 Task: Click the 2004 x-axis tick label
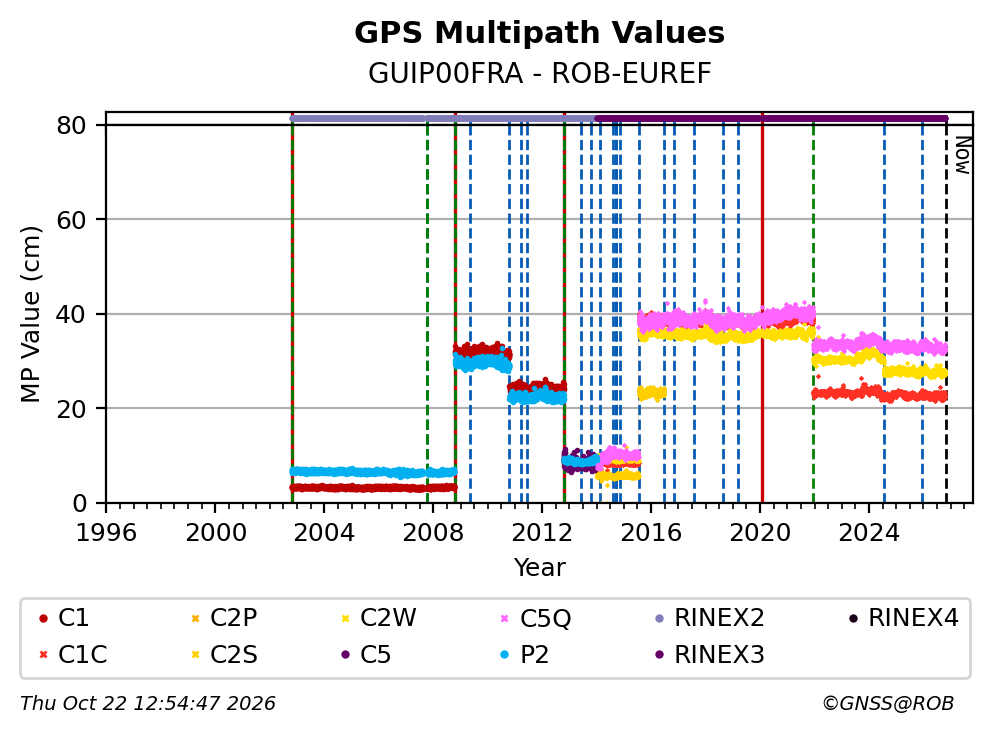coord(324,533)
